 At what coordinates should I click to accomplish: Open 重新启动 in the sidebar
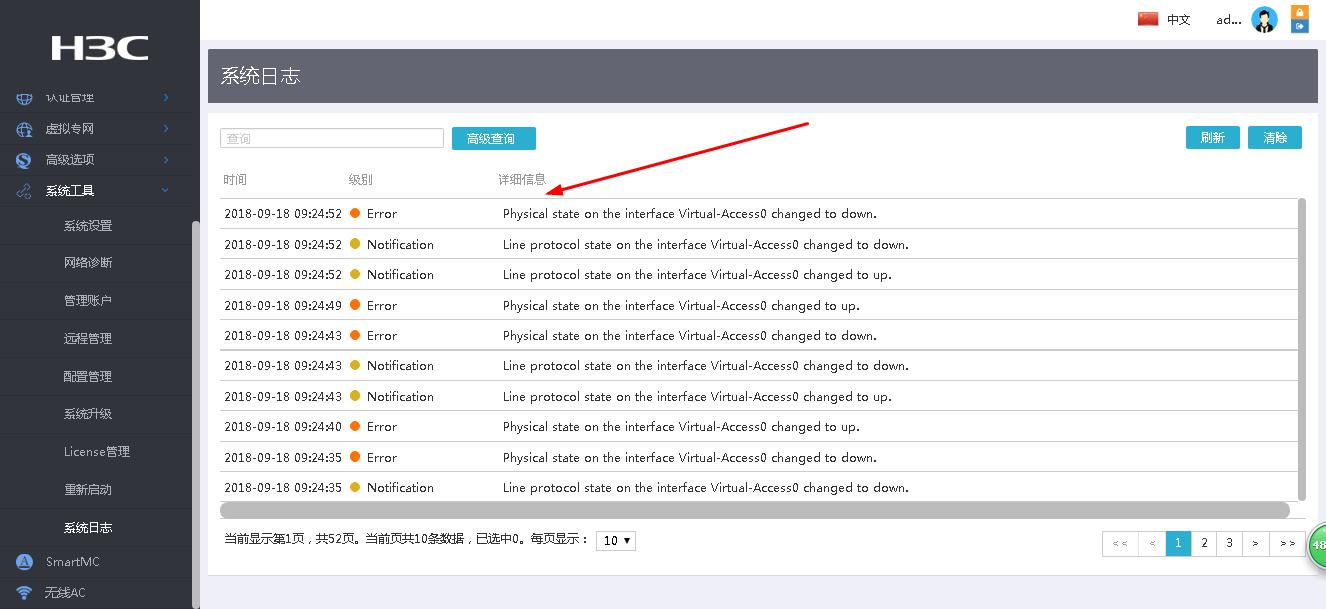click(x=88, y=490)
